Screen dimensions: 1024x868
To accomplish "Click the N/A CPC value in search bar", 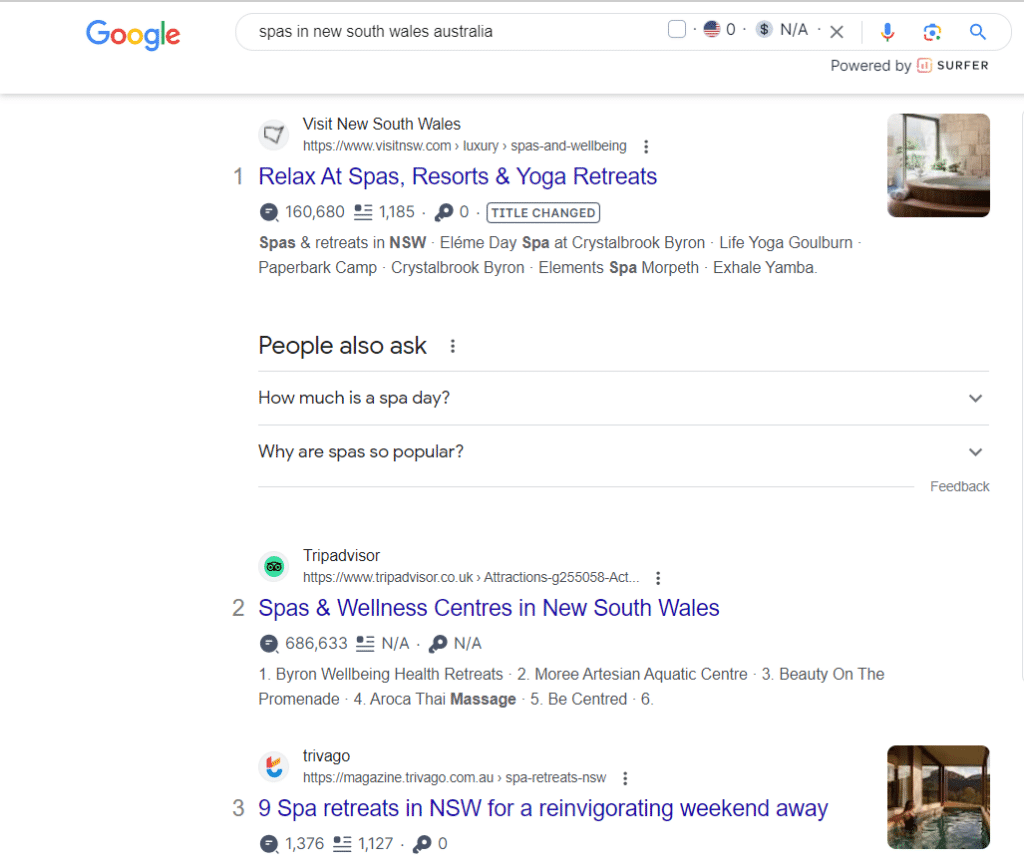I will 794,29.
